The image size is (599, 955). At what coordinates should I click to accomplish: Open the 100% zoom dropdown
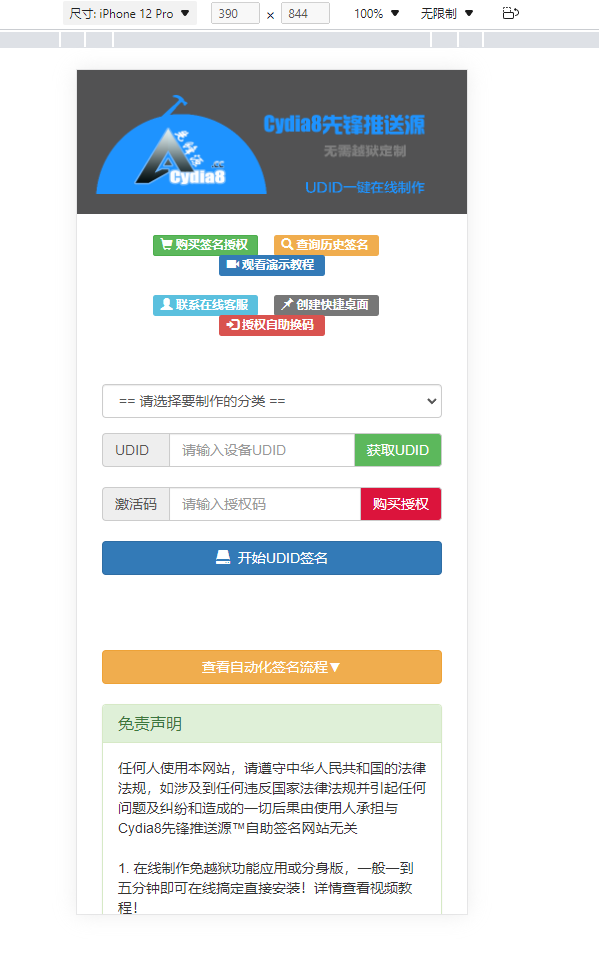[x=377, y=13]
